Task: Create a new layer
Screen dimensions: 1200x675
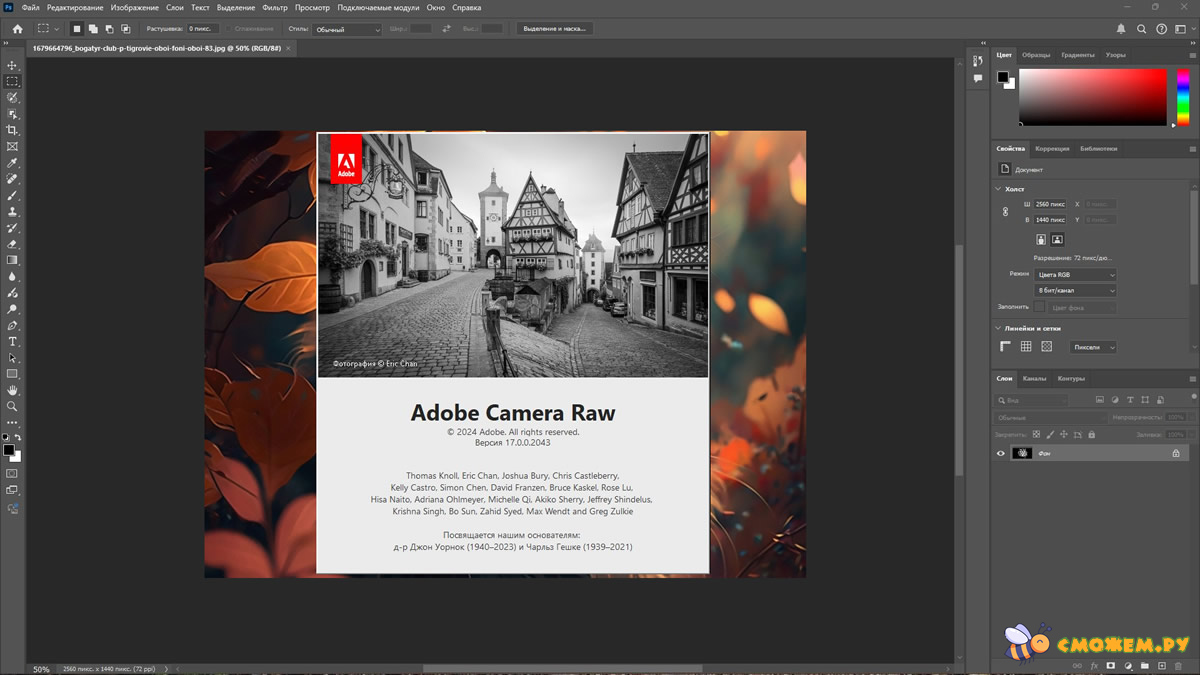Action: 1162,665
